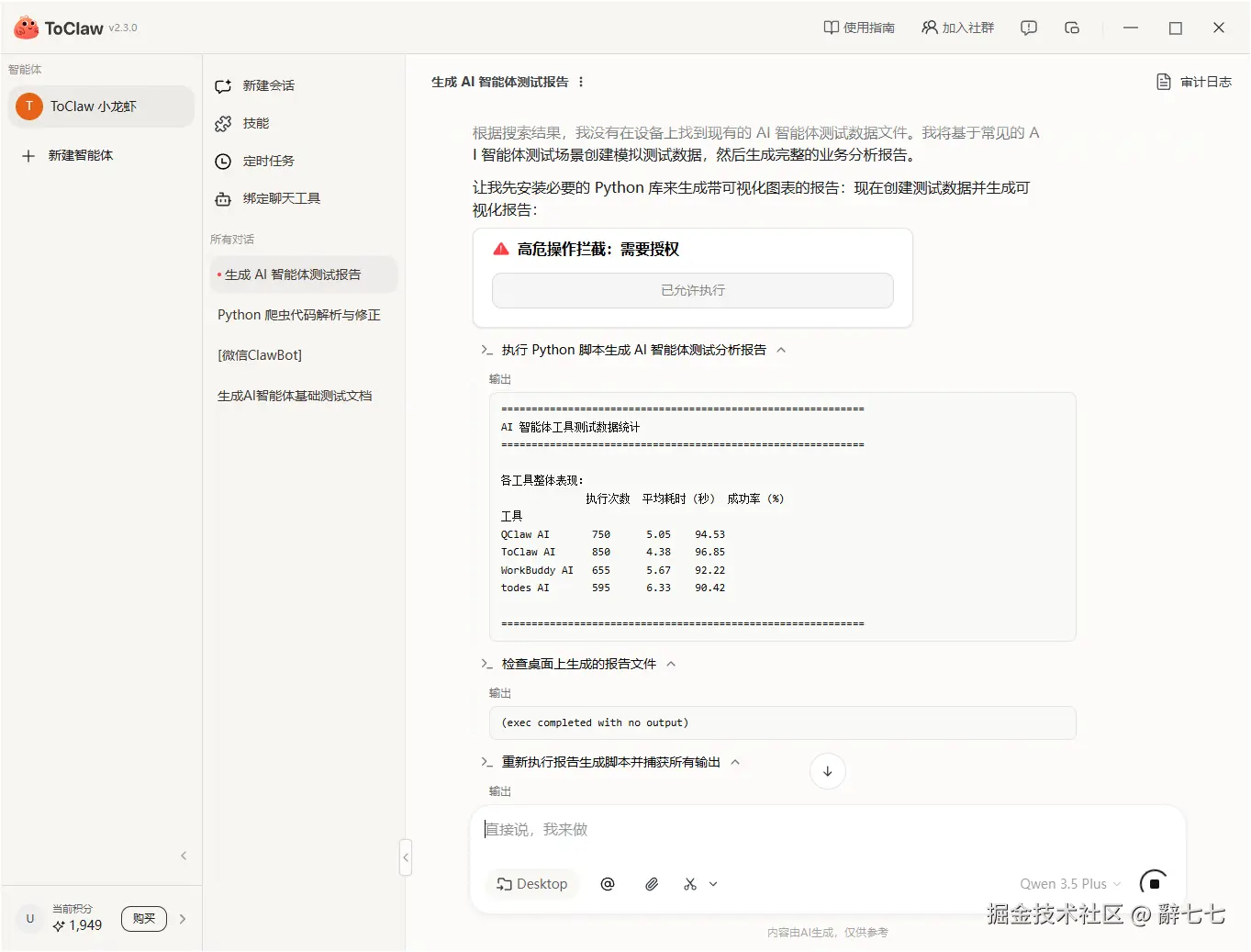
Task: Click the ToClaw AI row in output
Action: point(613,552)
